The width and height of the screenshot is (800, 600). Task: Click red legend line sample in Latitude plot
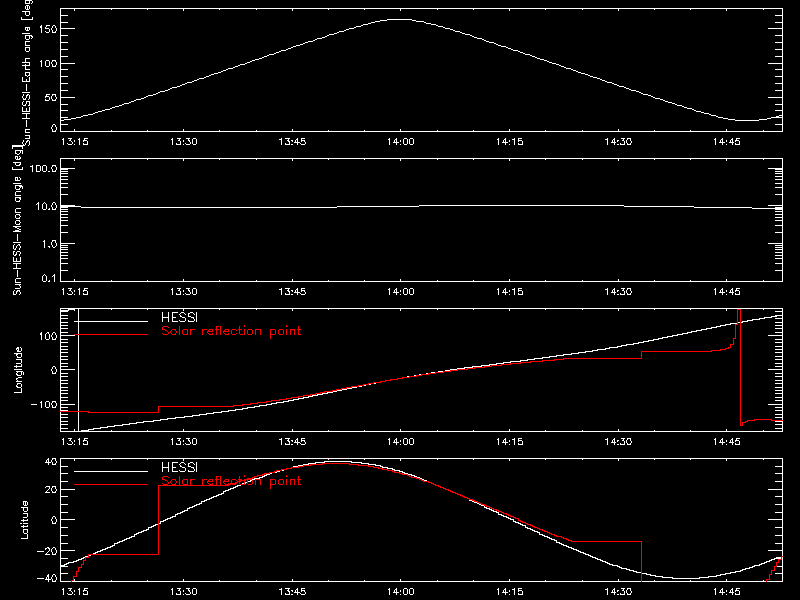click(111, 485)
